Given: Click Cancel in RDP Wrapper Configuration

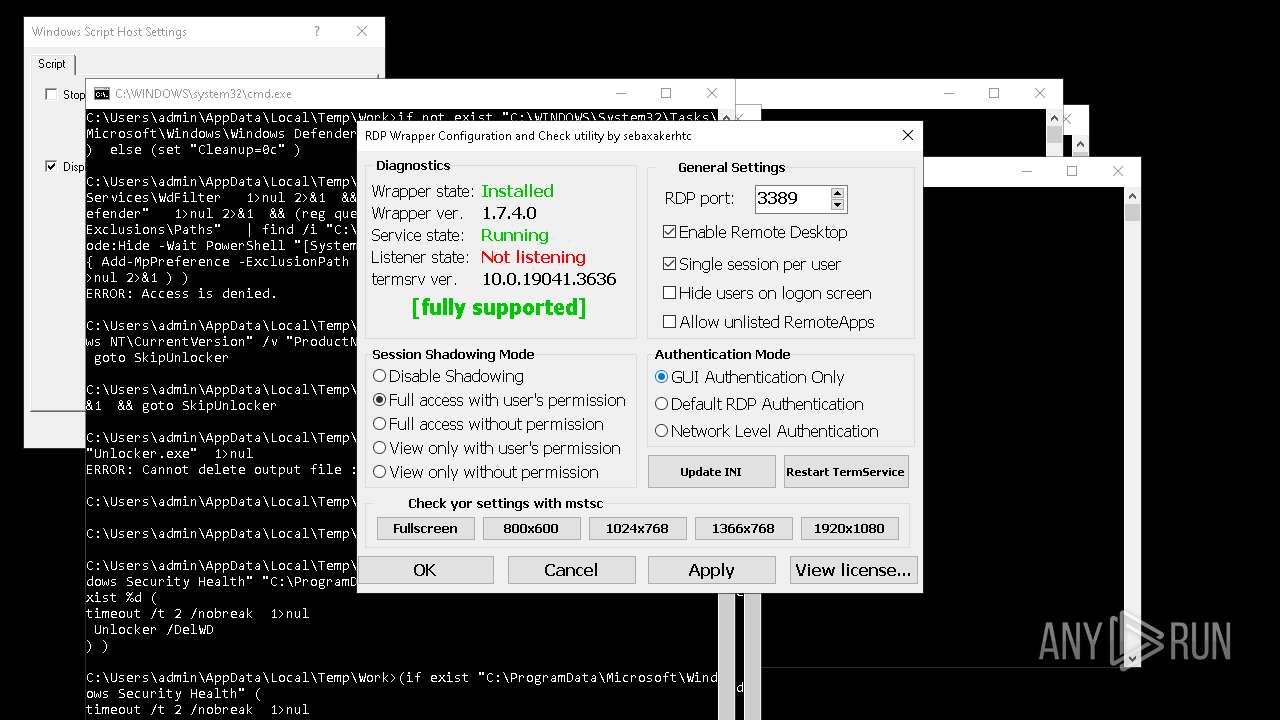Looking at the screenshot, I should (571, 570).
